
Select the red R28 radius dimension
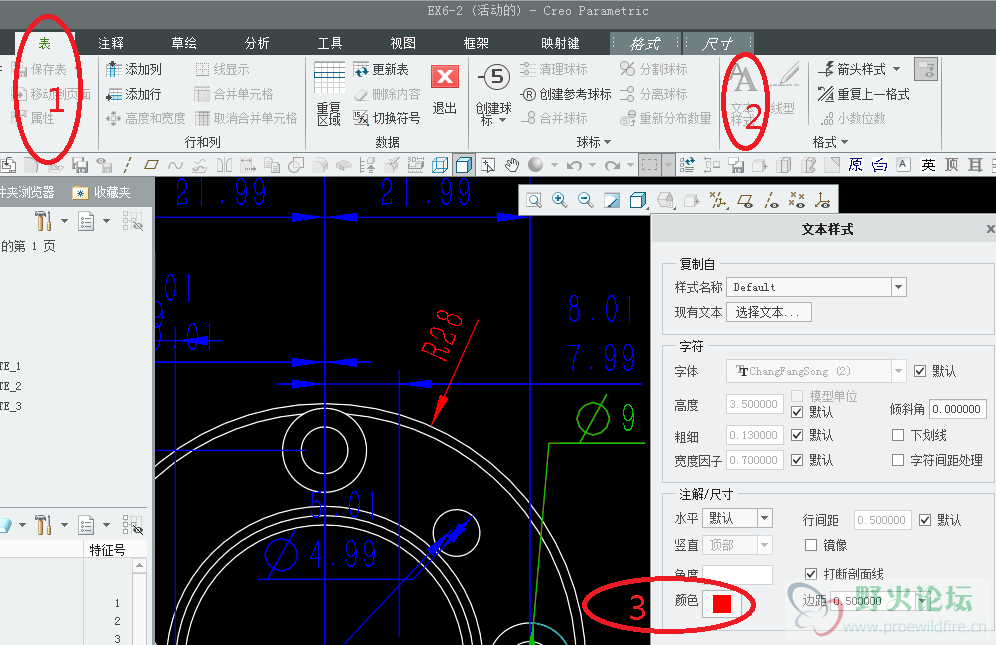441,334
